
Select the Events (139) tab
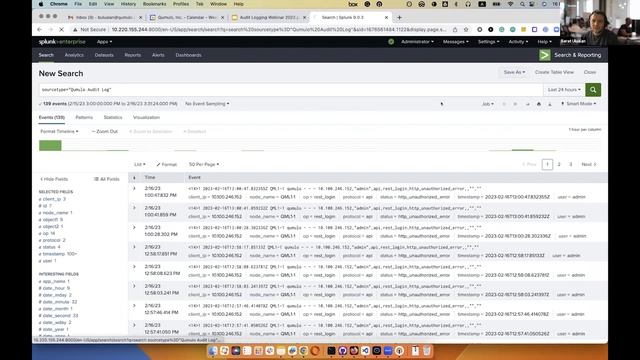tap(51, 118)
